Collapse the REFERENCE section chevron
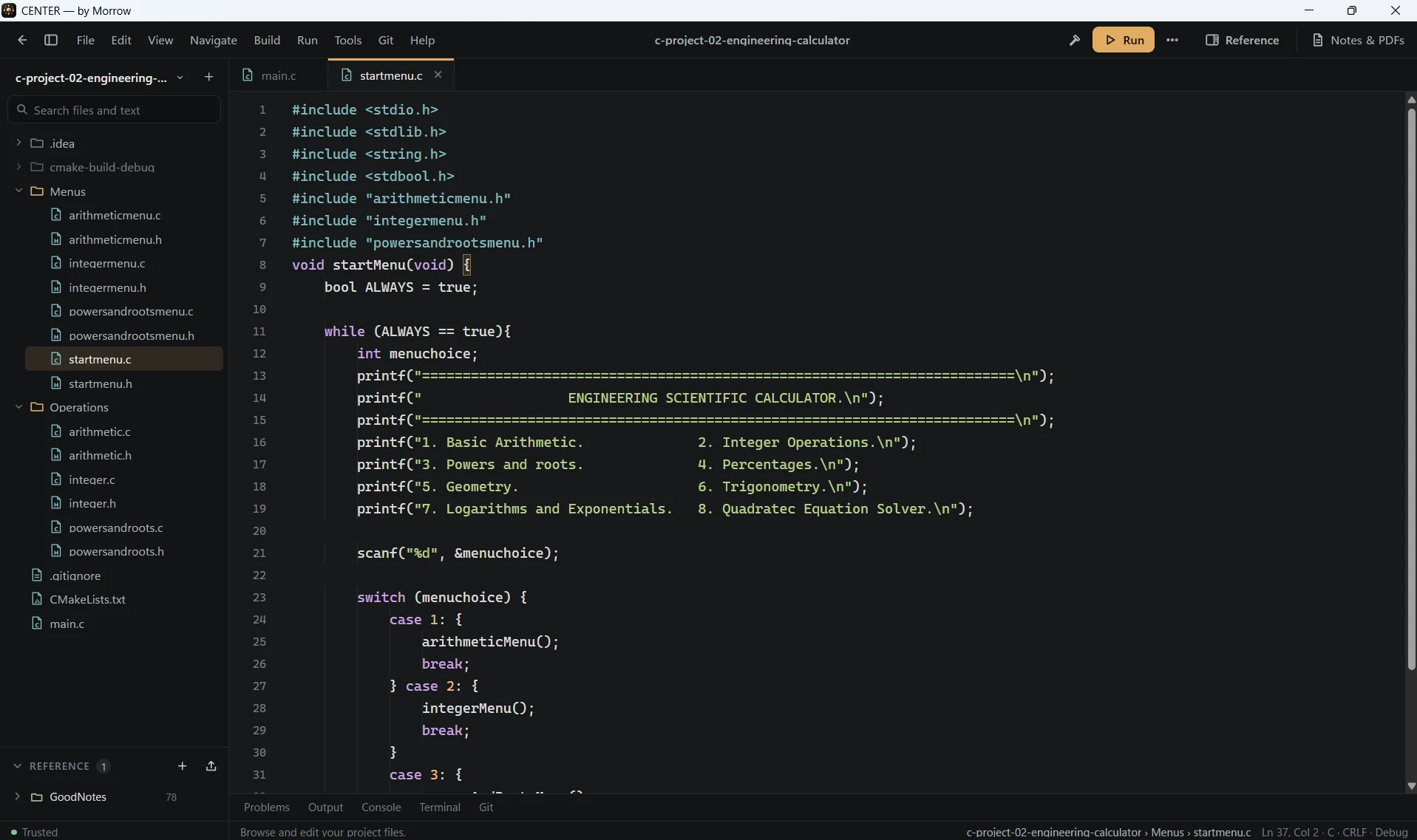 18,766
